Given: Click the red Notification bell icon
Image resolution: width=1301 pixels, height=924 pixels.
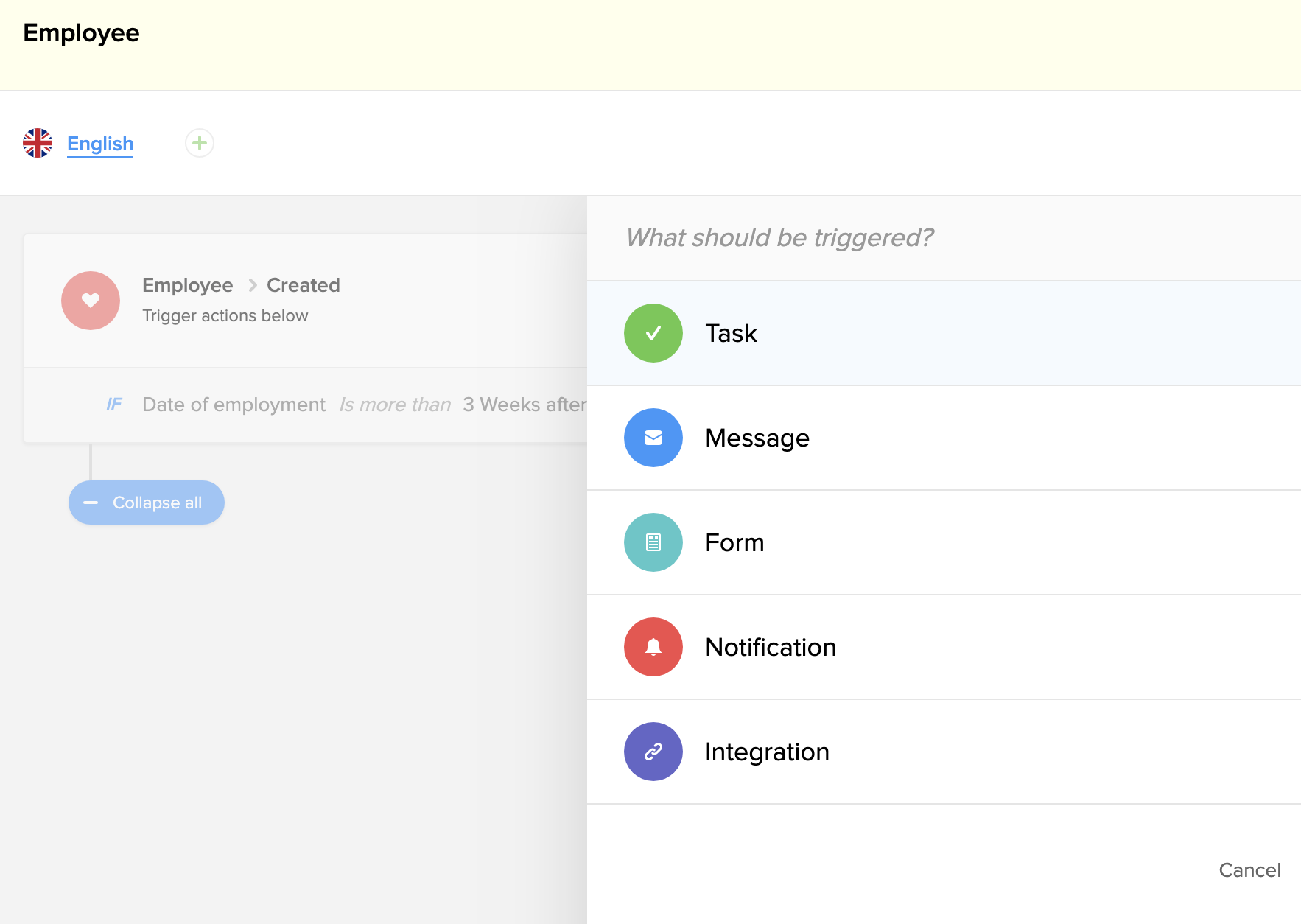Looking at the screenshot, I should [x=653, y=647].
